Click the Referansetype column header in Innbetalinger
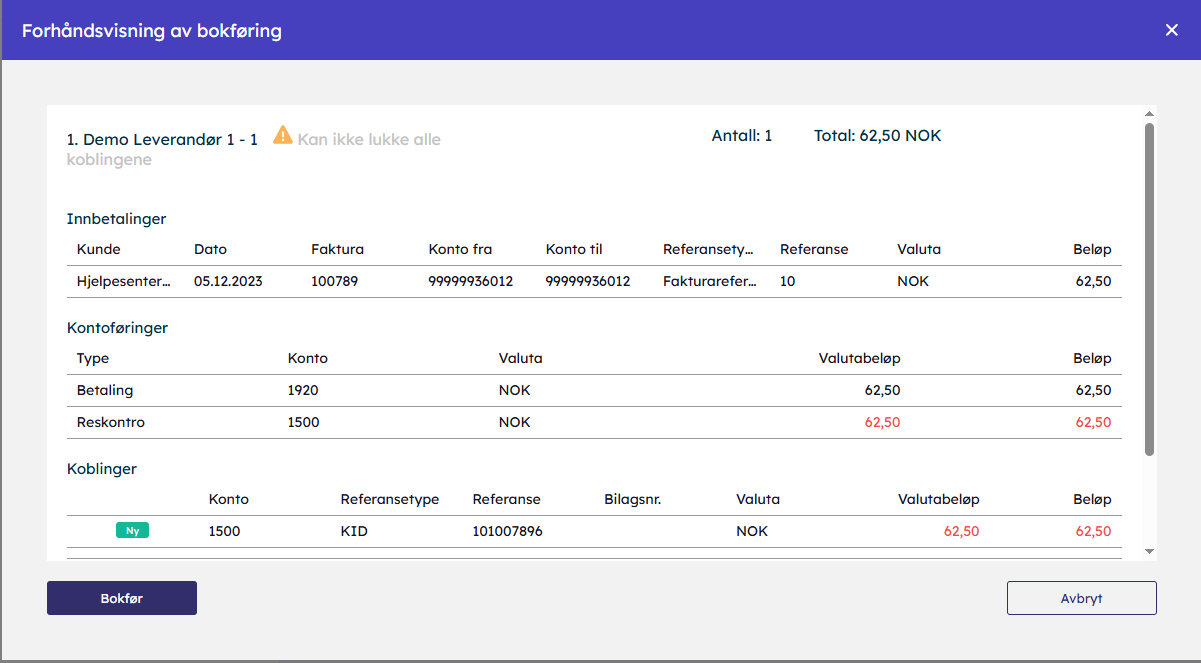1201x663 pixels. [707, 249]
